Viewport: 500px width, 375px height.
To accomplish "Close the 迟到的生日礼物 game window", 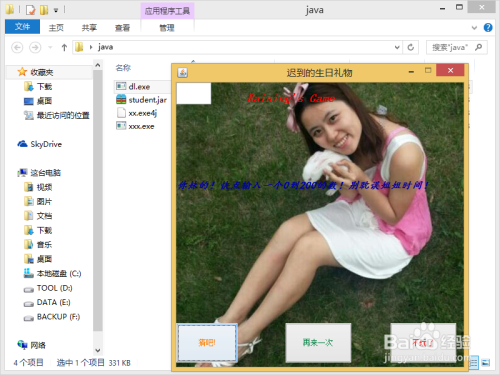I will [x=450, y=70].
